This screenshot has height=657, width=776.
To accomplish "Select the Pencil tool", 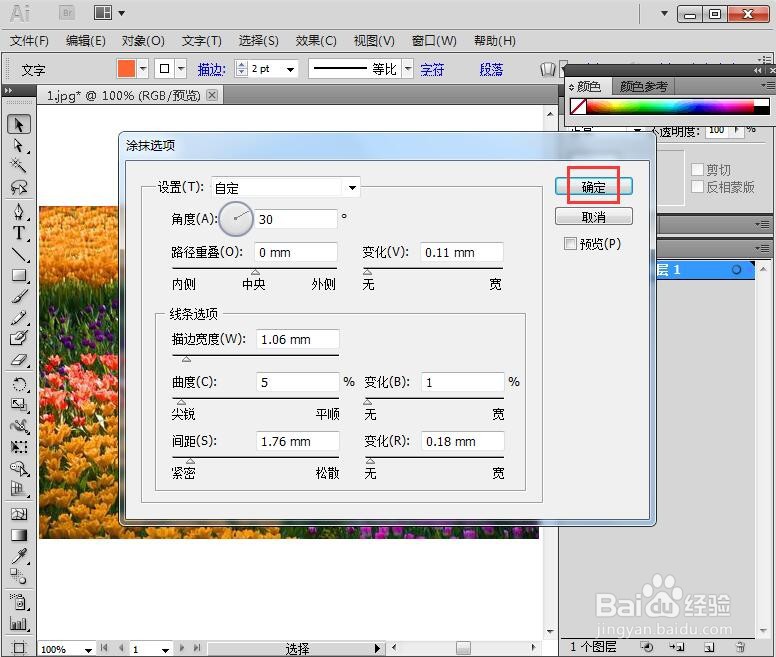I will pyautogui.click(x=19, y=317).
